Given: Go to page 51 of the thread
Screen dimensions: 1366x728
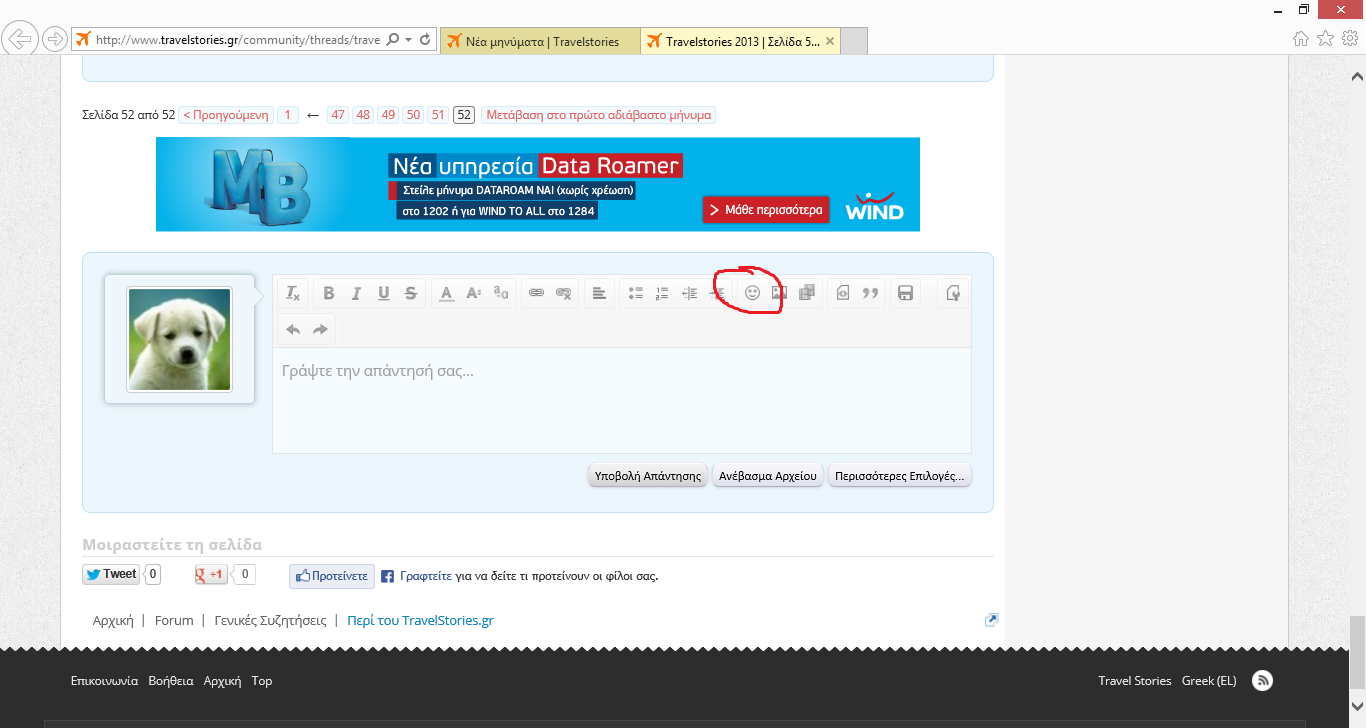Looking at the screenshot, I should click(438, 115).
